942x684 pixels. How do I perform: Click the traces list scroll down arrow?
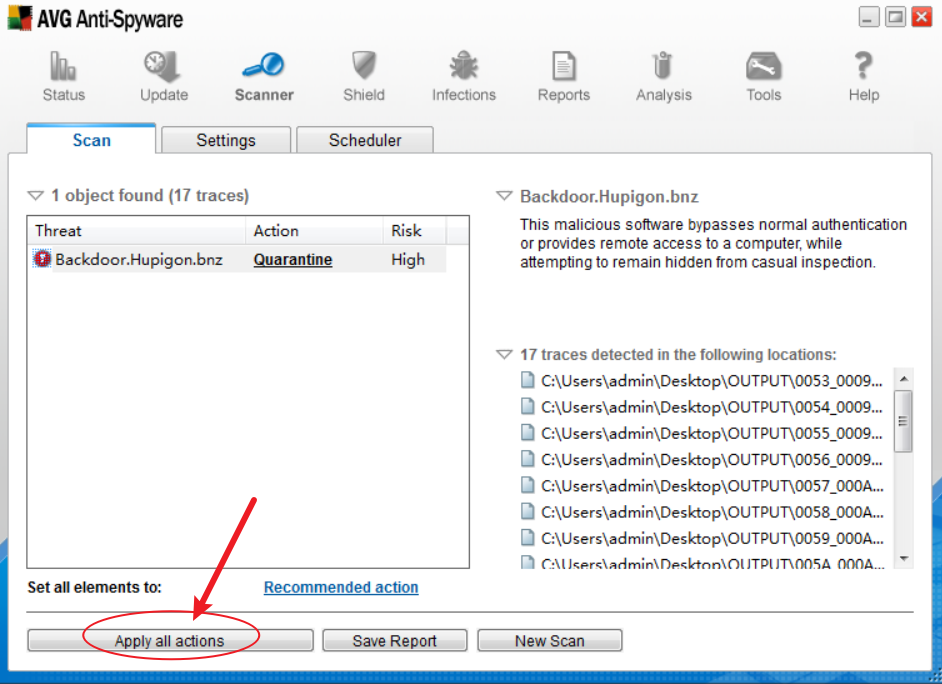[904, 558]
